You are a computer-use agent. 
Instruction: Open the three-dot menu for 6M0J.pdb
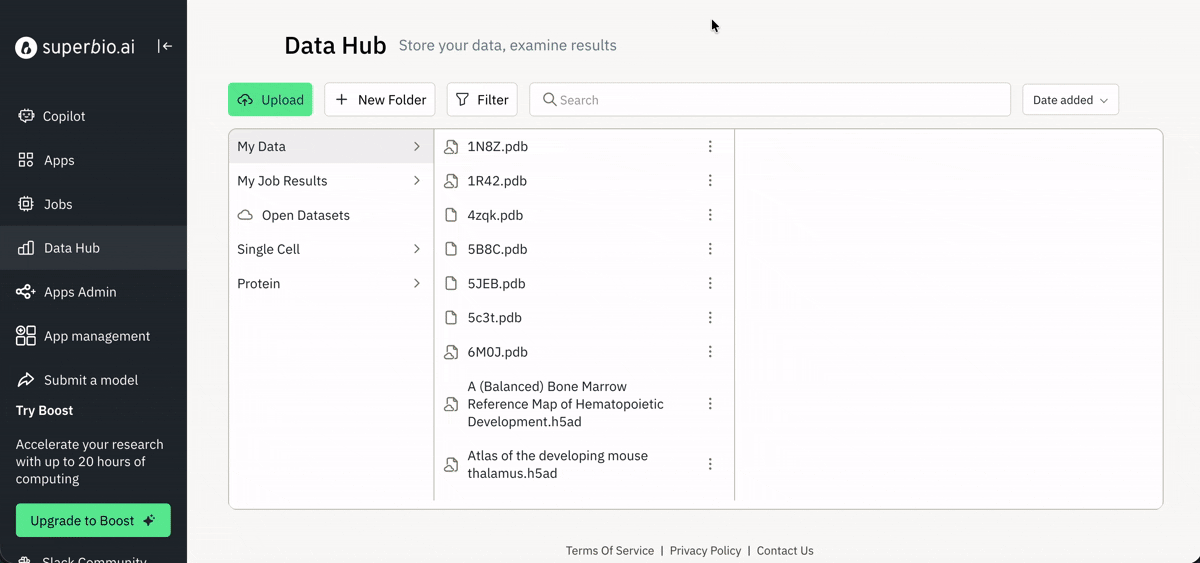(x=710, y=352)
